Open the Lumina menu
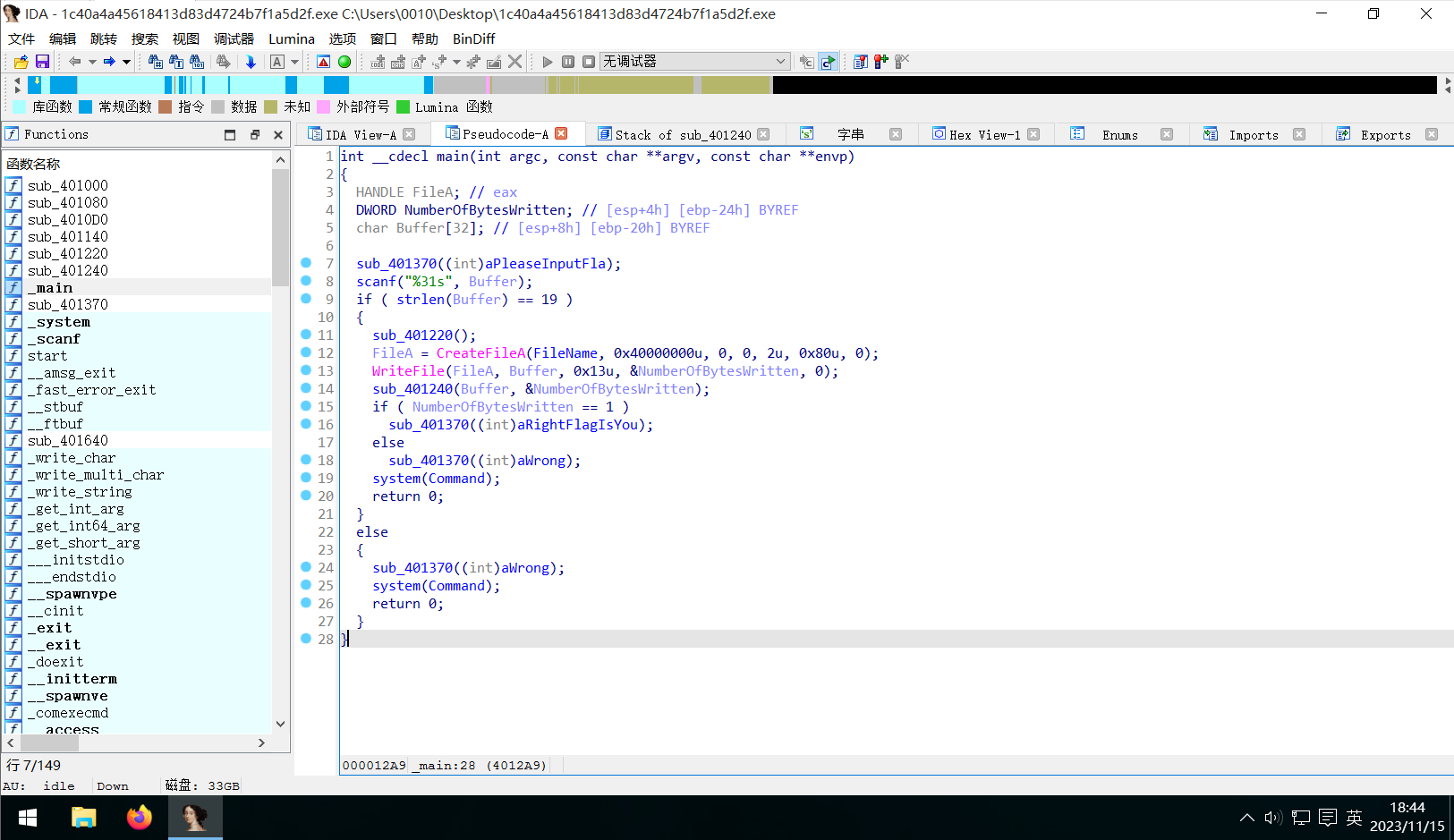Viewport: 1454px width, 840px height. click(292, 38)
